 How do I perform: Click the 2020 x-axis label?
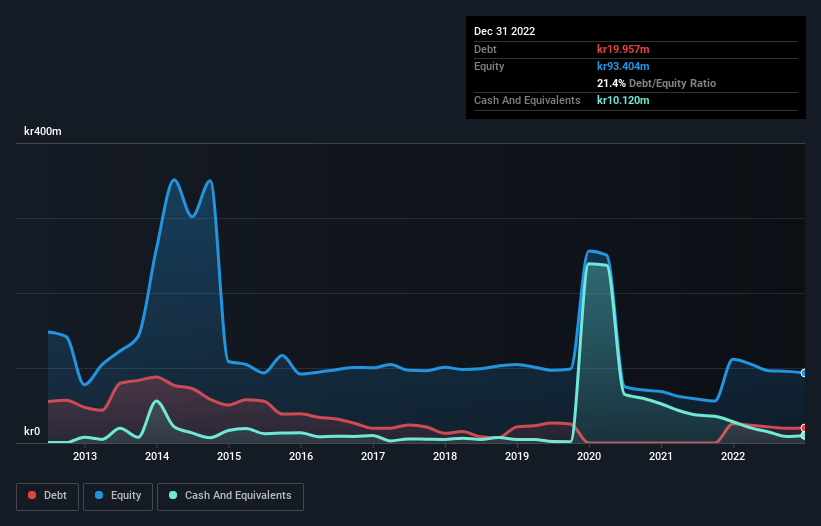[x=589, y=456]
